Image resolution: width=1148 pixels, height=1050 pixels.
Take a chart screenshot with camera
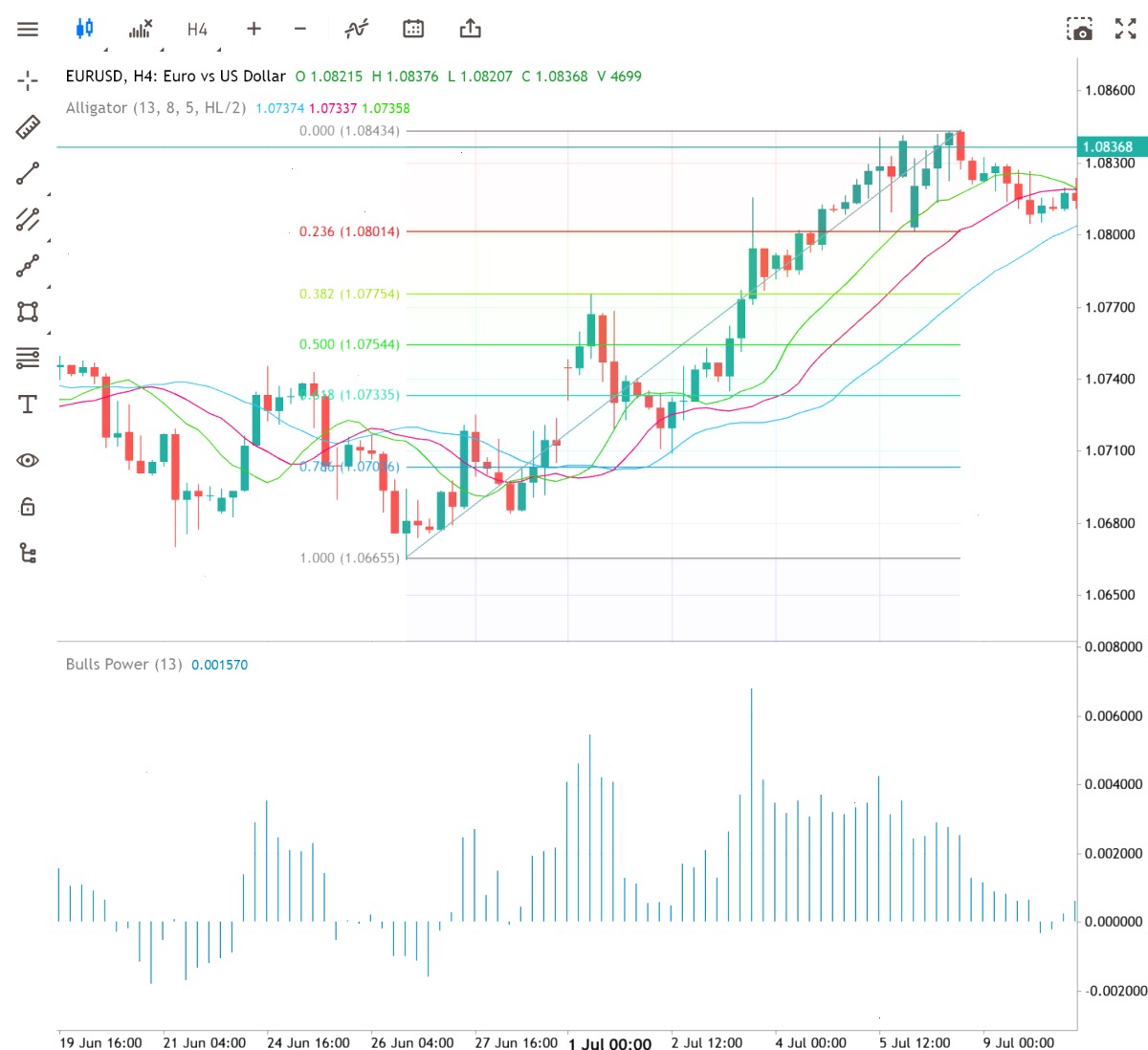click(1080, 29)
